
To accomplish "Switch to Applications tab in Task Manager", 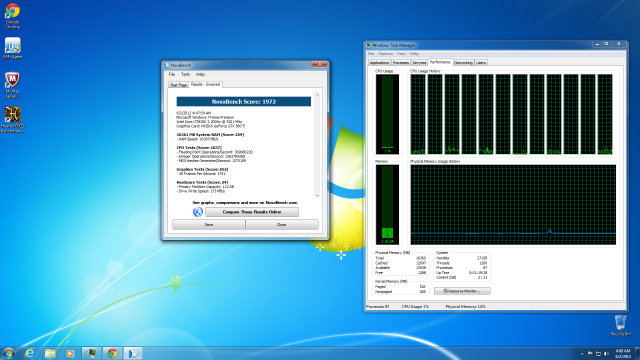I will (x=379, y=63).
